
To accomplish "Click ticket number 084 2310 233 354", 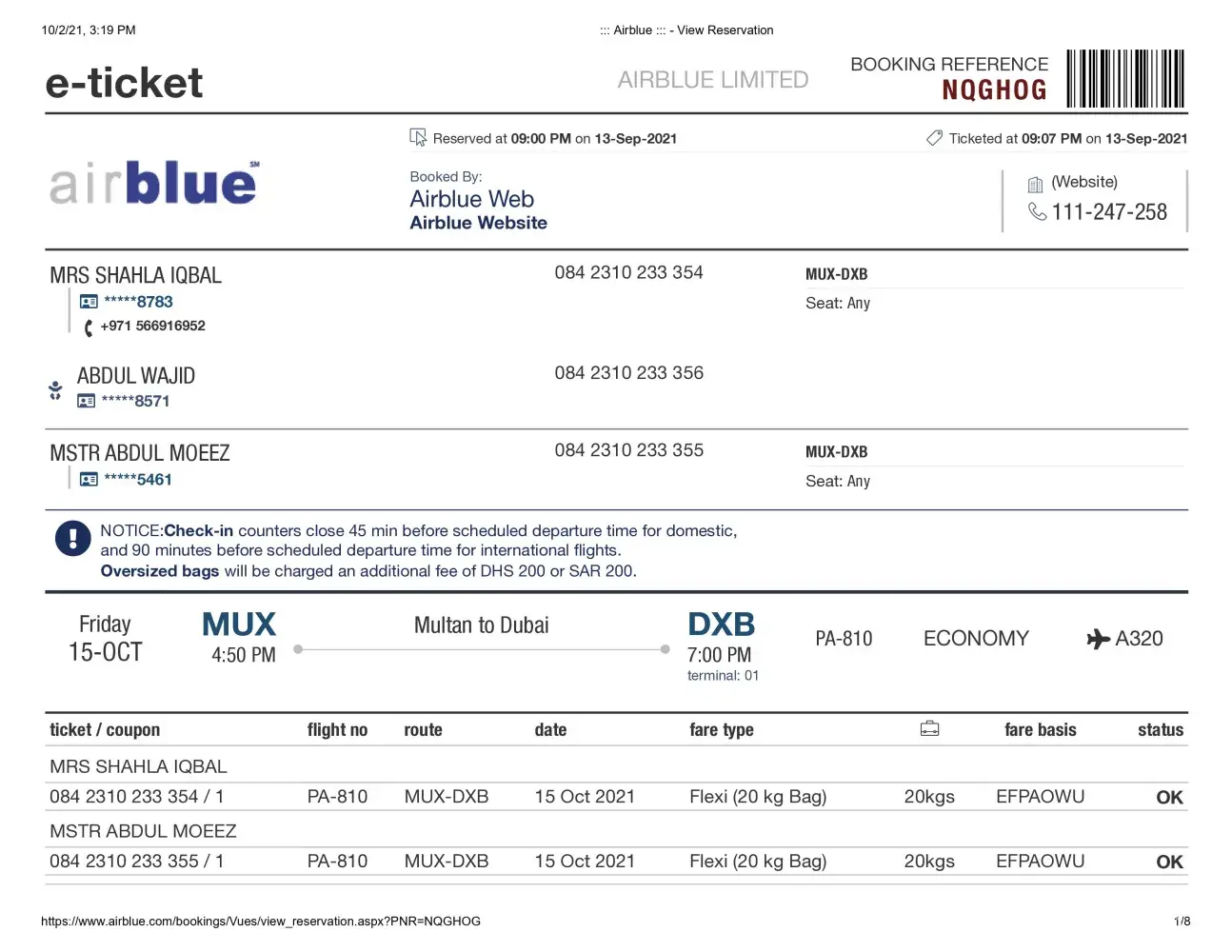I will pos(629,272).
